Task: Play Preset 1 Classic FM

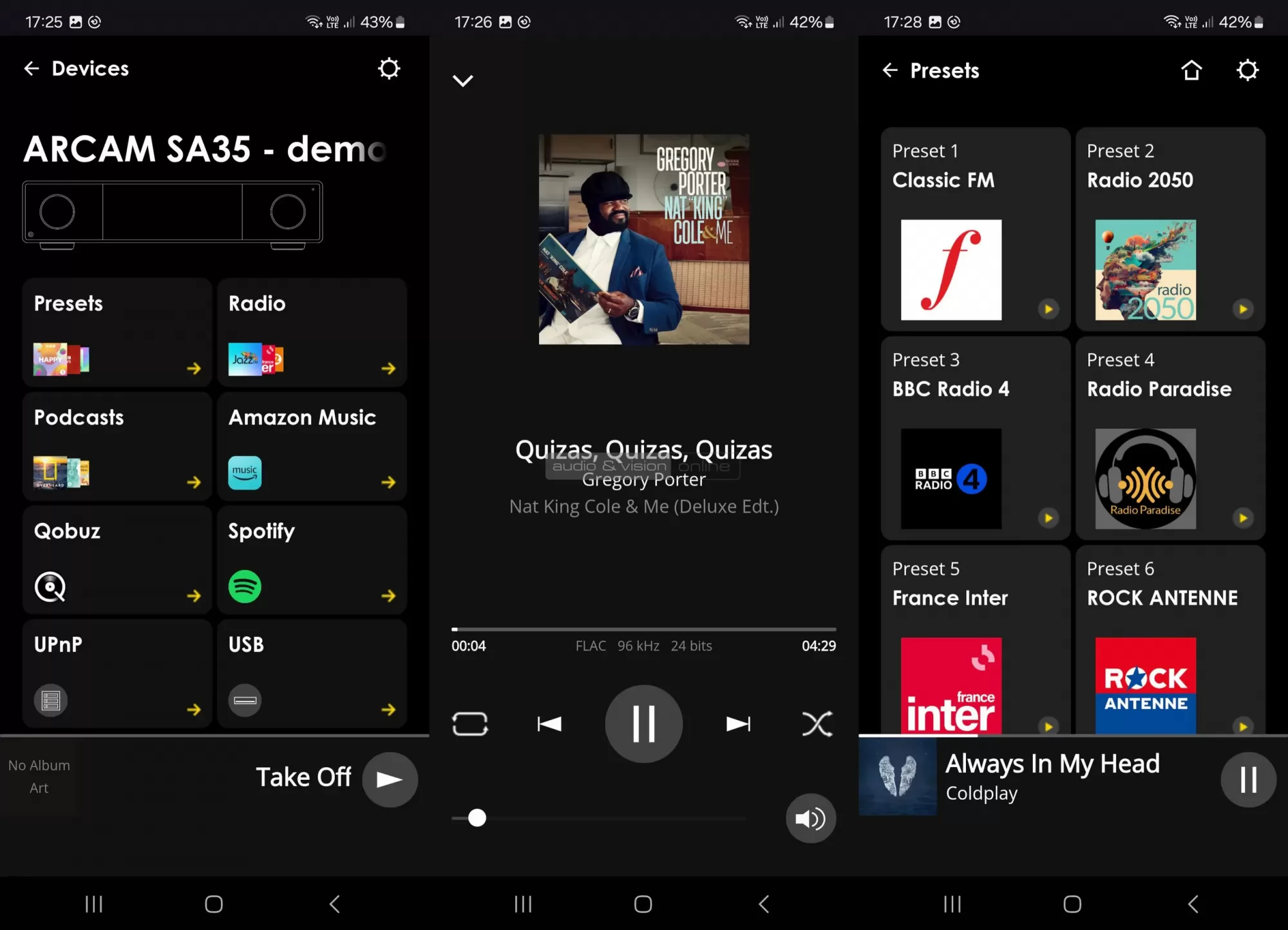Action: point(1048,309)
